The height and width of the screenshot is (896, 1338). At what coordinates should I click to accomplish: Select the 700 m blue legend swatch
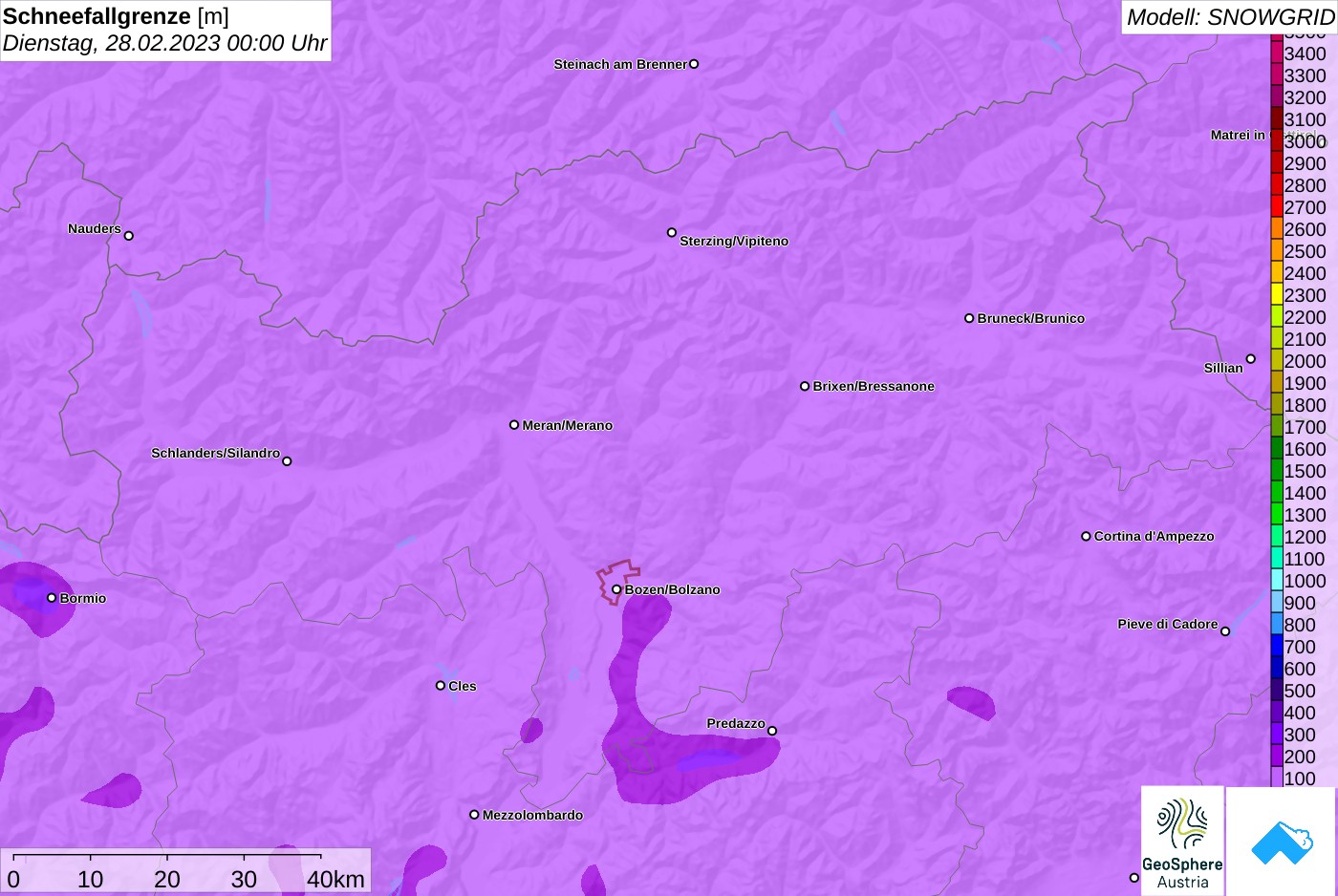pos(1276,647)
